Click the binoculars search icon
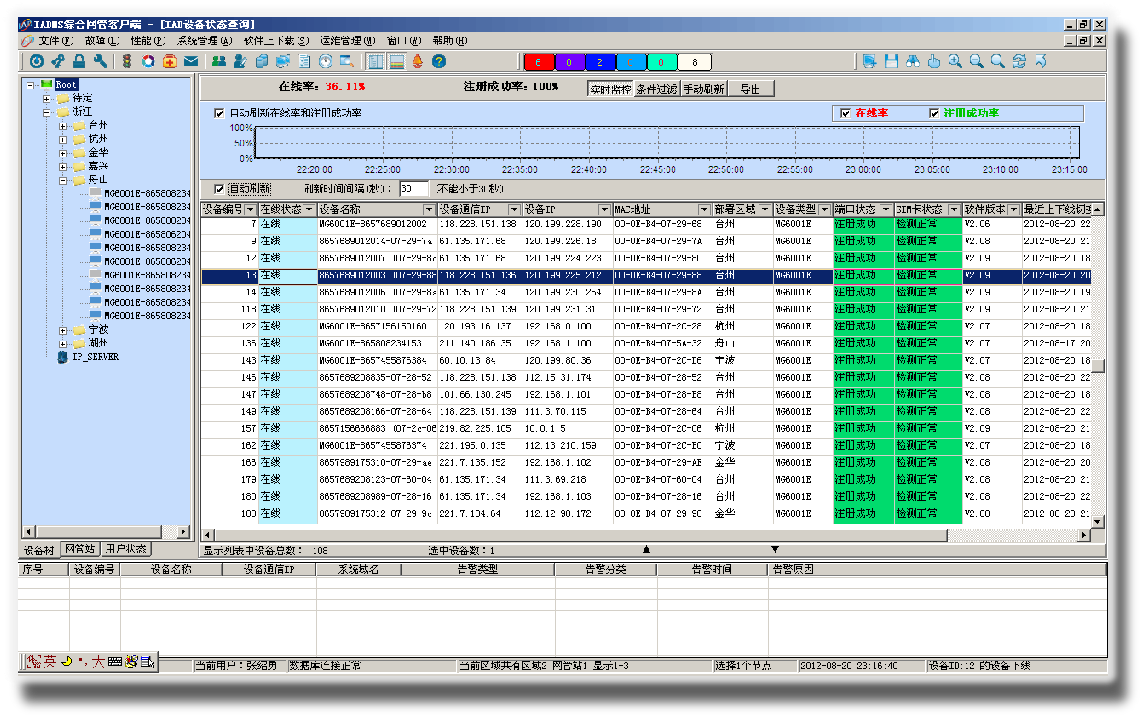 coord(912,62)
